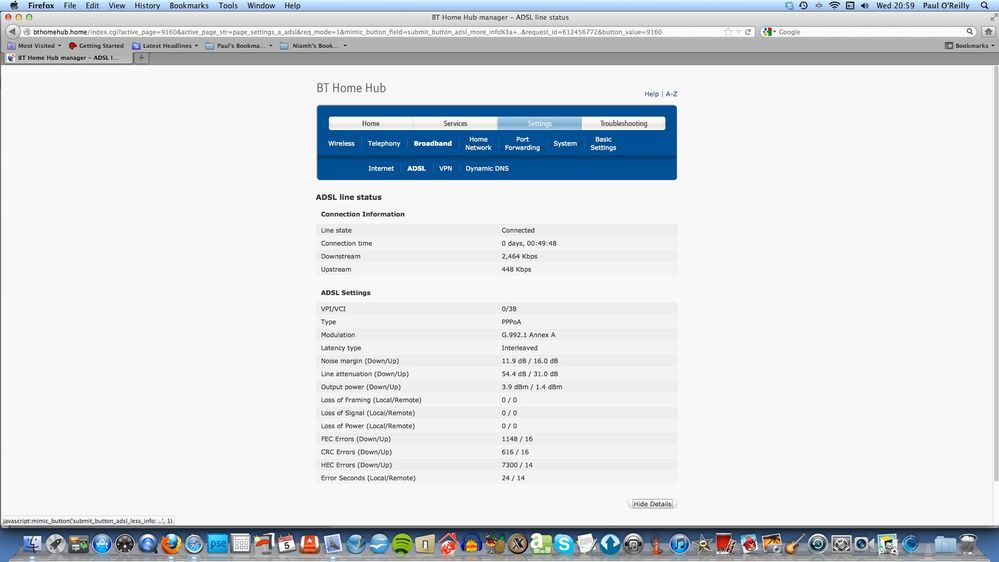Enter full screen with the window's expand arrows

coord(993,17)
